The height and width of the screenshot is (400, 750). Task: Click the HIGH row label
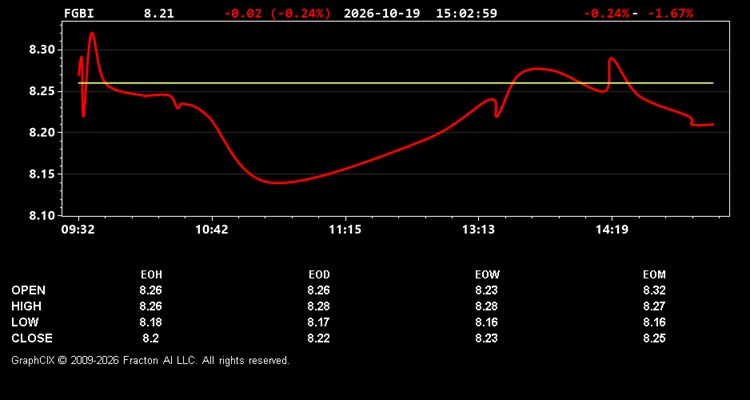[26, 306]
